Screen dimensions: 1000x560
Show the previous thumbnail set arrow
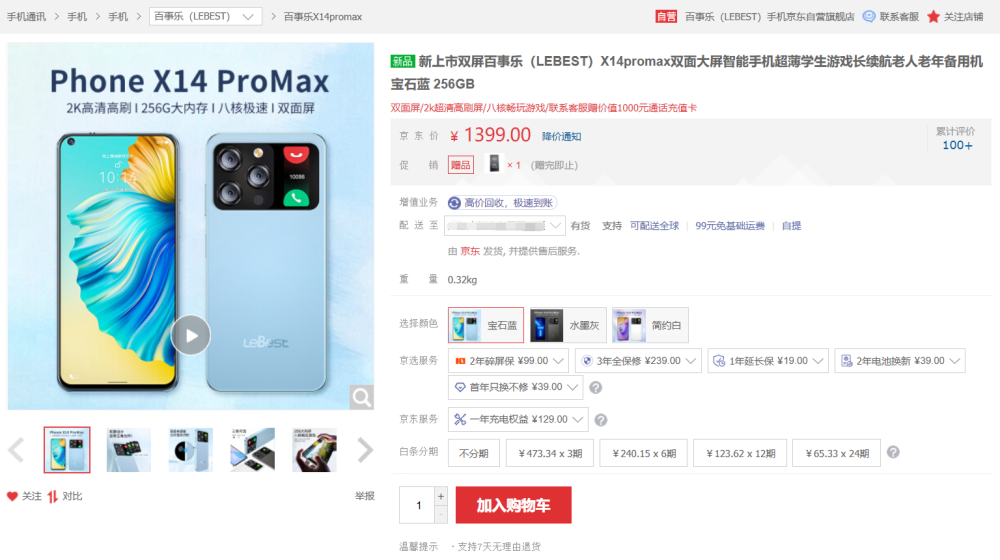click(16, 450)
